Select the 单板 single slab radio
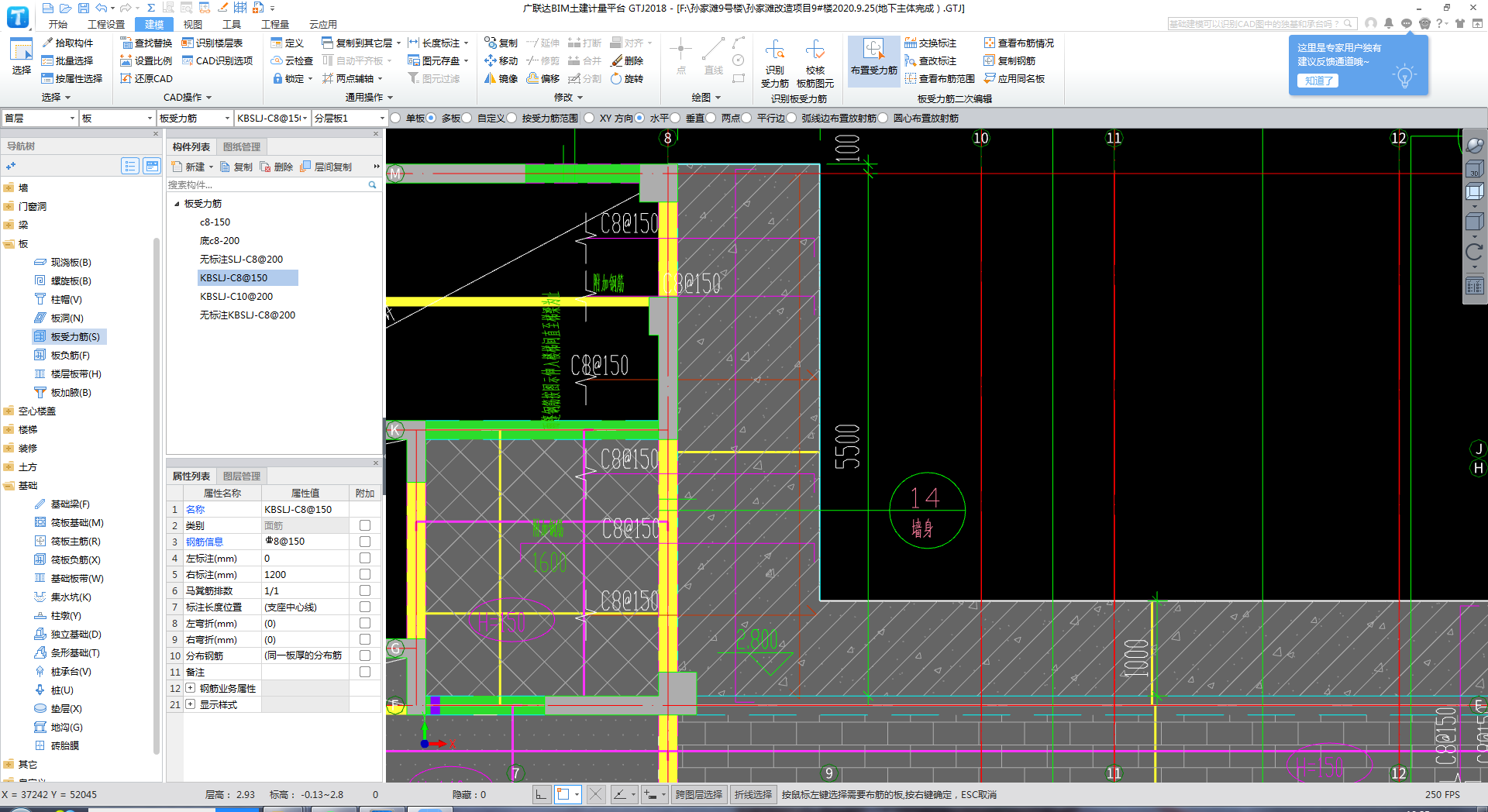This screenshot has height=812, width=1488. (395, 118)
